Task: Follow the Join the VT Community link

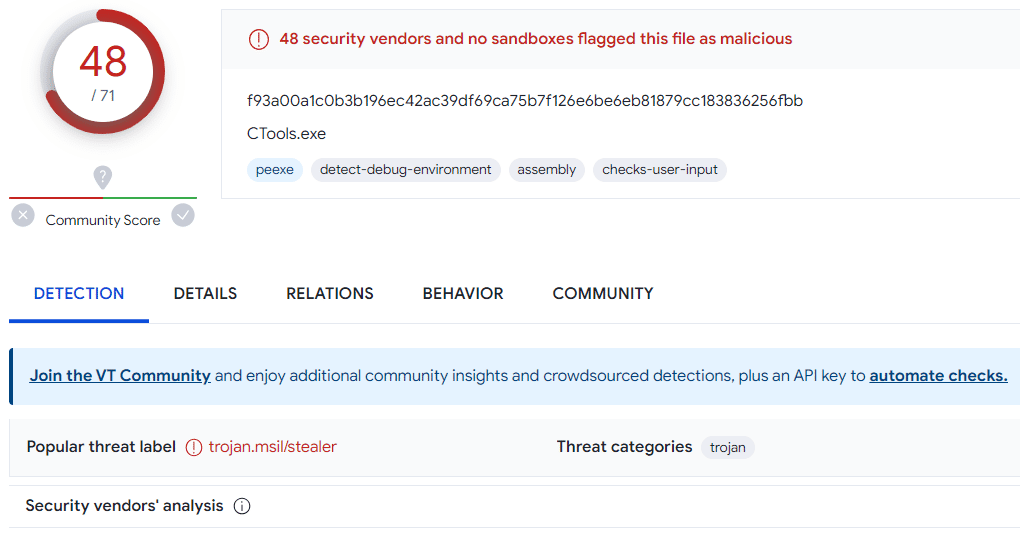Action: [120, 376]
